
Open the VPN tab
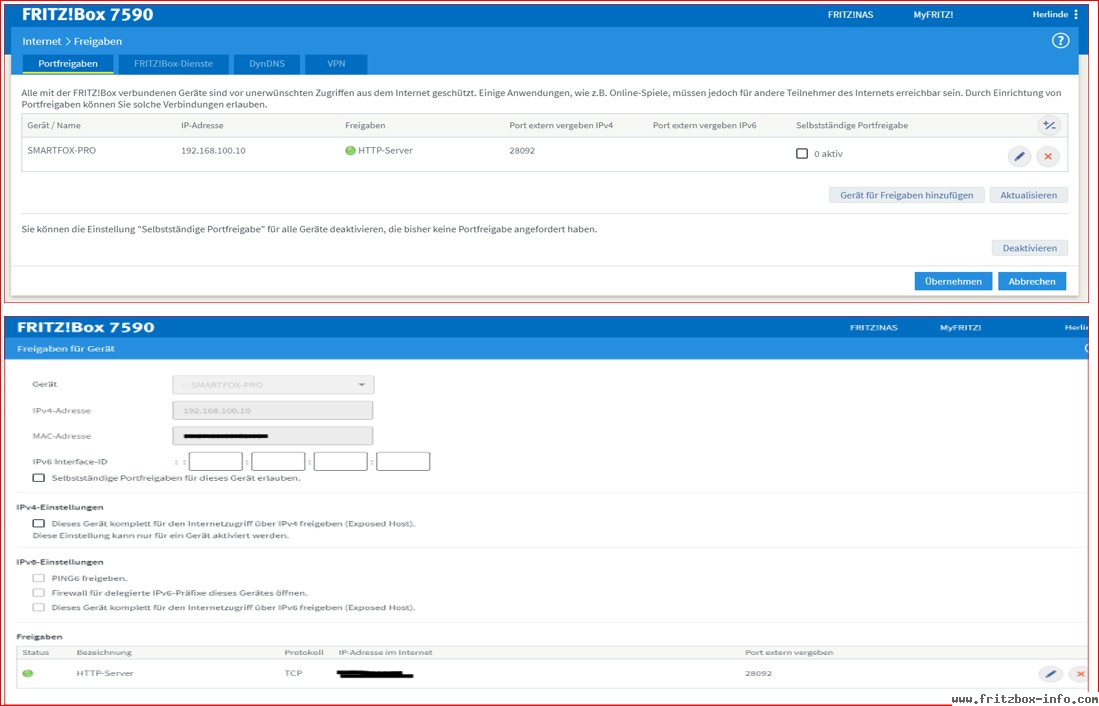[x=336, y=64]
